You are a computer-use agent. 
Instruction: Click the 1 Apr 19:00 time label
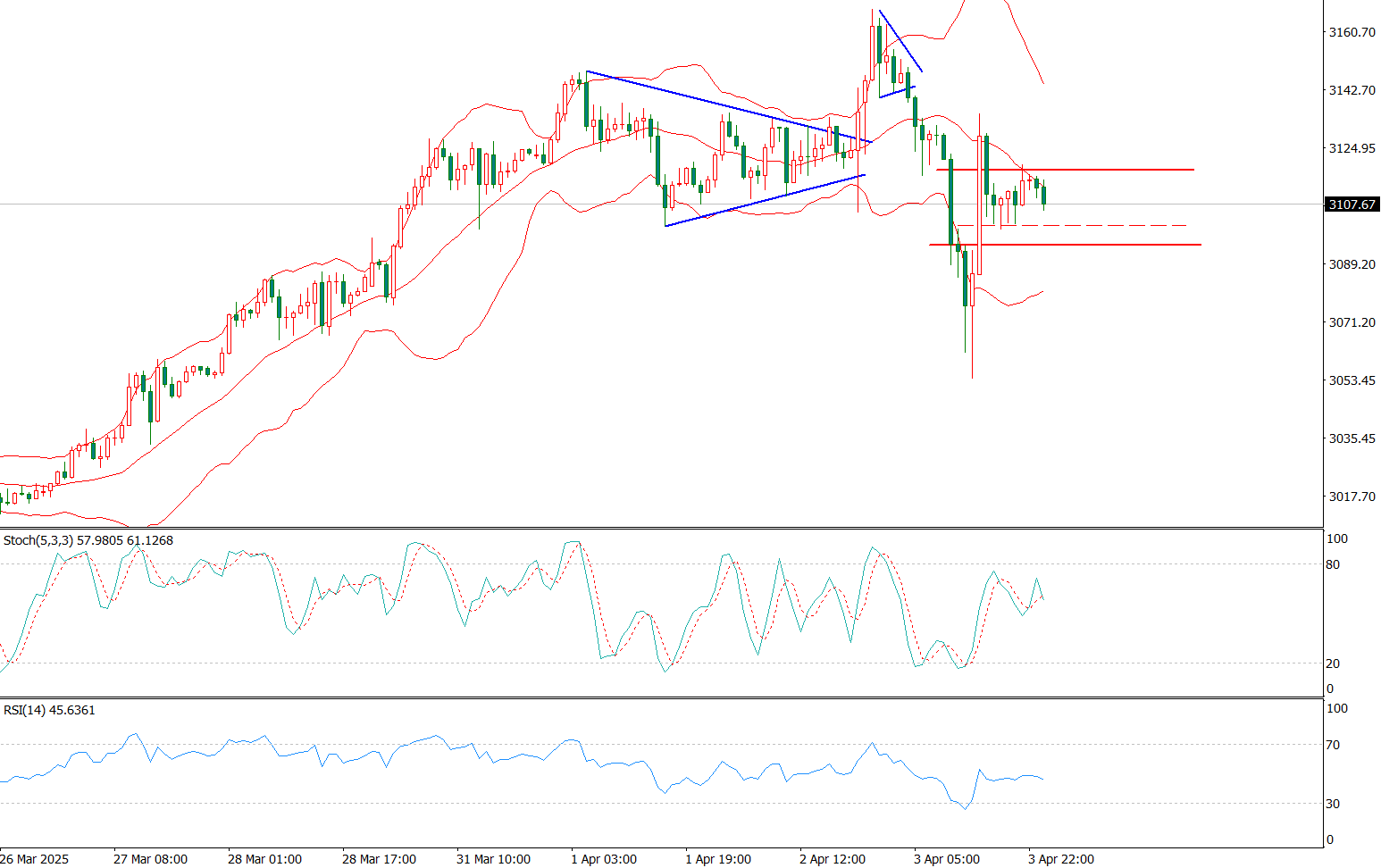718,859
